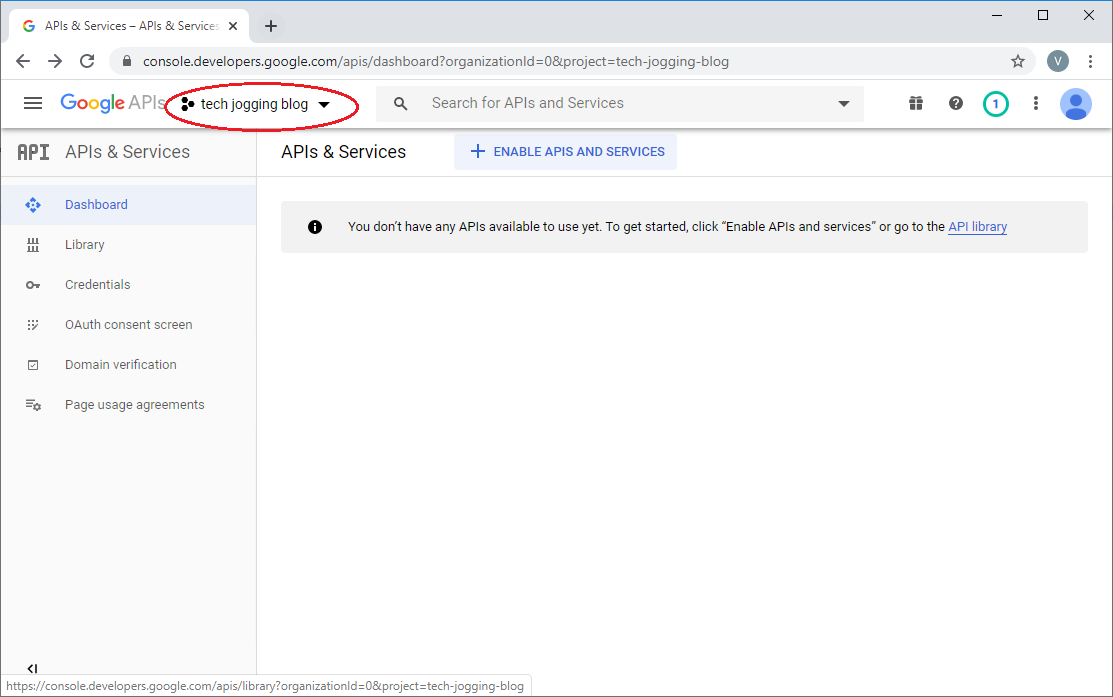Viewport: 1113px width, 697px height.
Task: Collapse the sidebar with the bottom arrow
Action: [32, 669]
